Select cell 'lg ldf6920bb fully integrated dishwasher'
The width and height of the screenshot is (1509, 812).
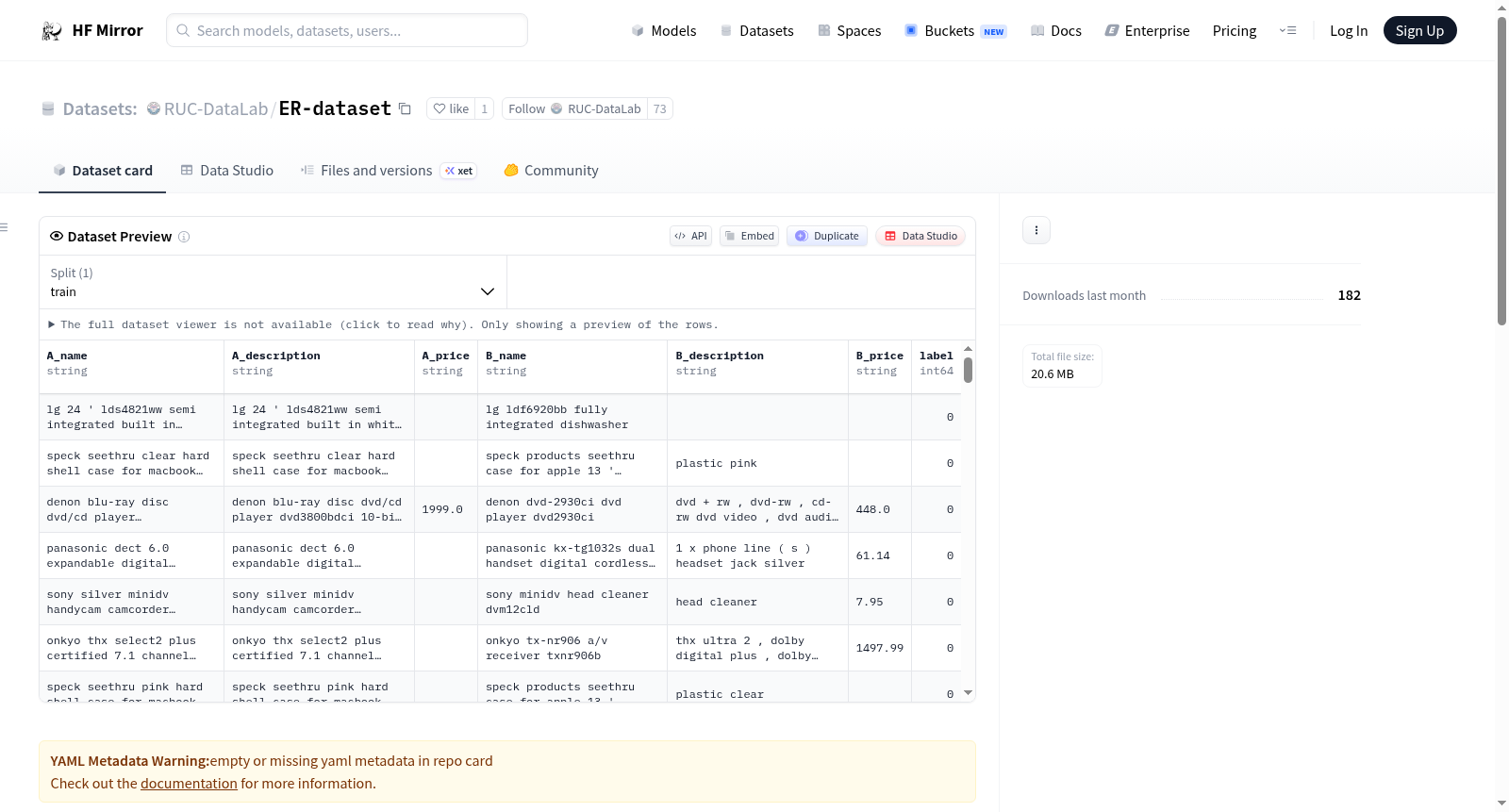[x=572, y=417]
